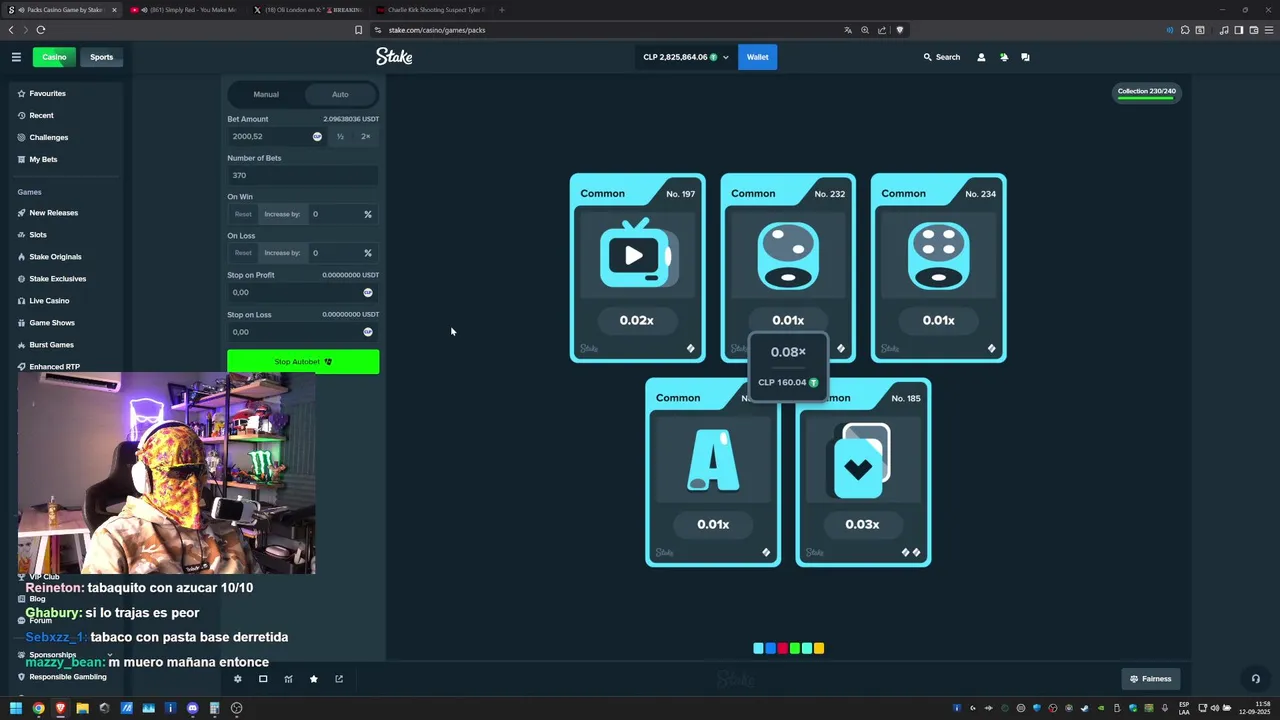1280x720 pixels.
Task: Click the card No. 234
Action: (x=938, y=268)
